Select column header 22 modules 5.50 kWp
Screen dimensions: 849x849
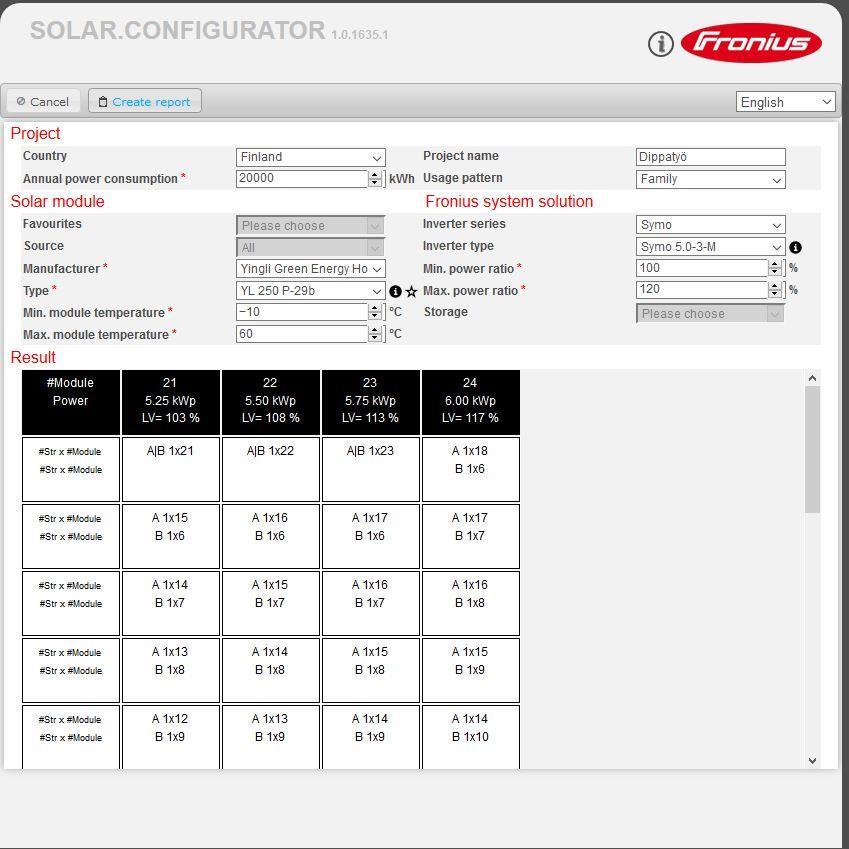[x=271, y=402]
